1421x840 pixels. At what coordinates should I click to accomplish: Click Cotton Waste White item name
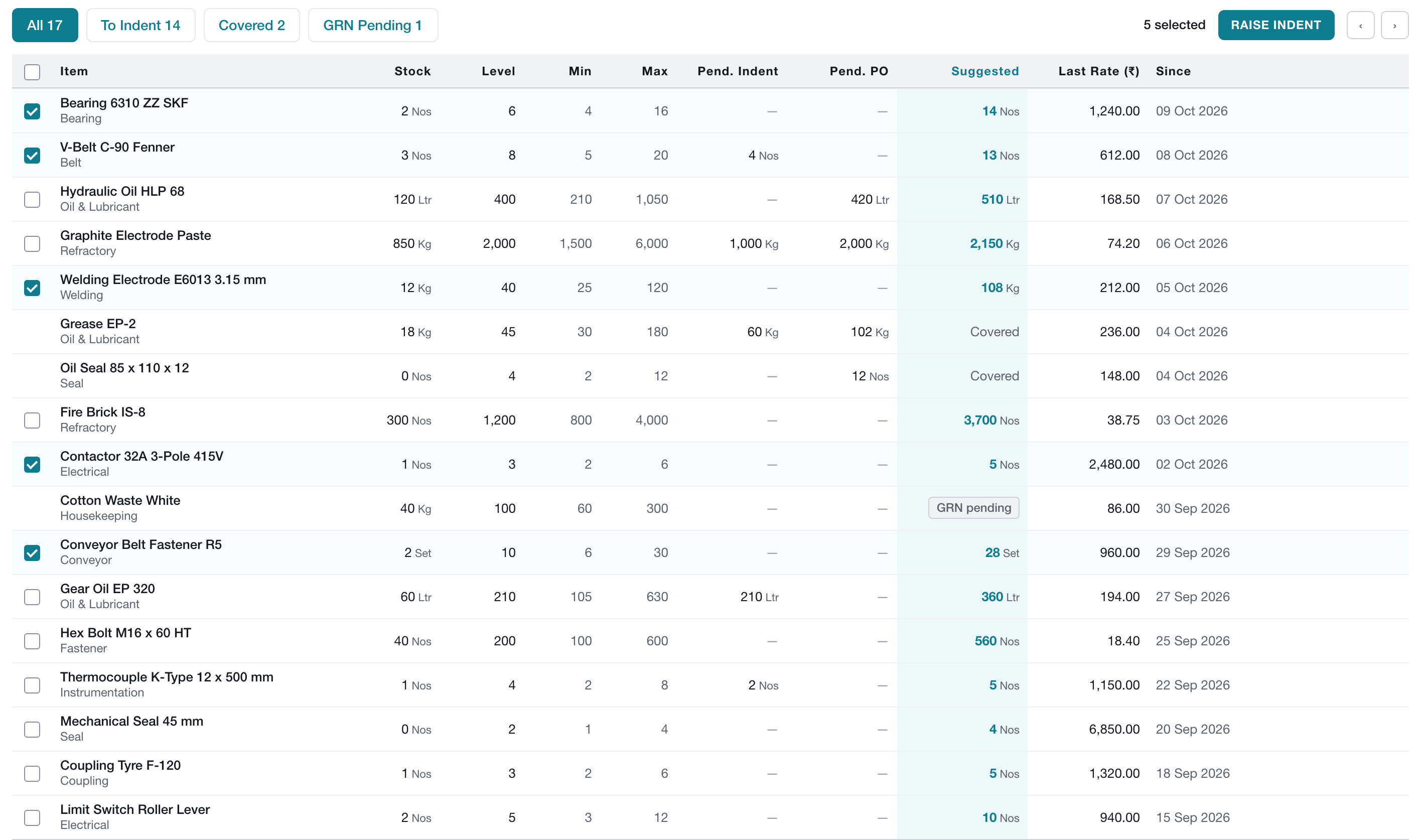tap(120, 500)
